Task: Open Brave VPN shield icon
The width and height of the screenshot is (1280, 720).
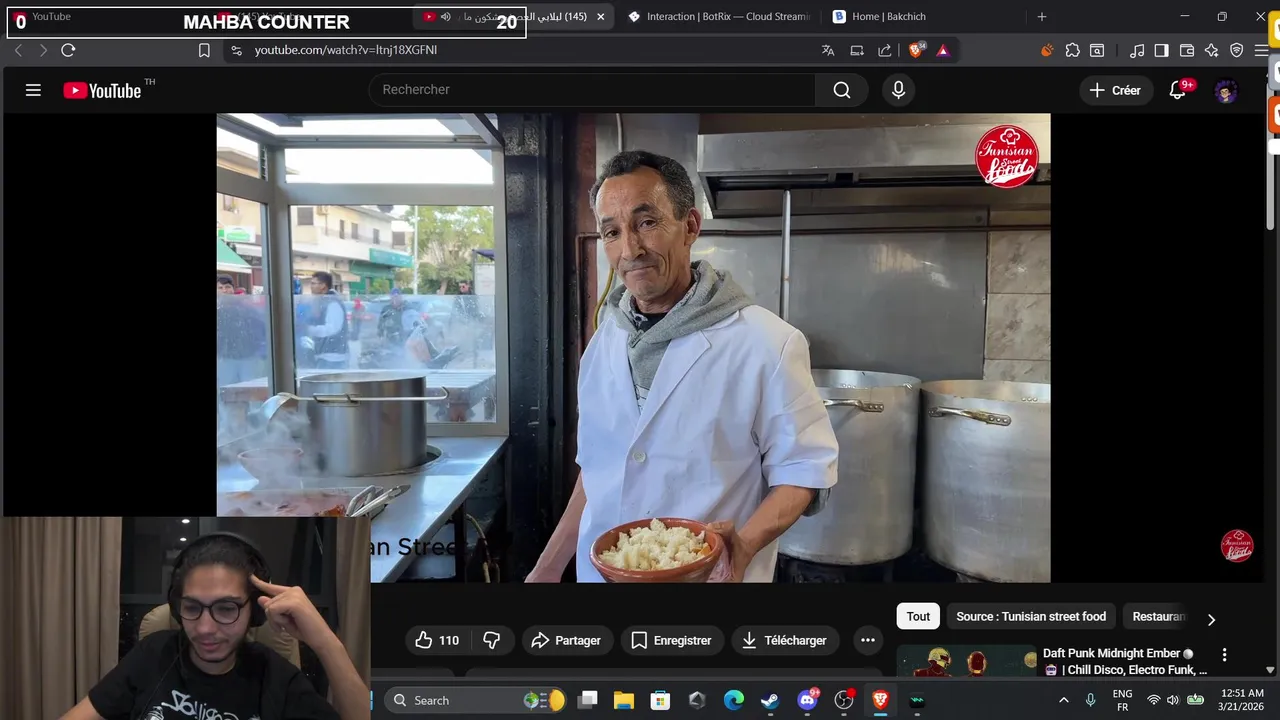Action: 1237,50
